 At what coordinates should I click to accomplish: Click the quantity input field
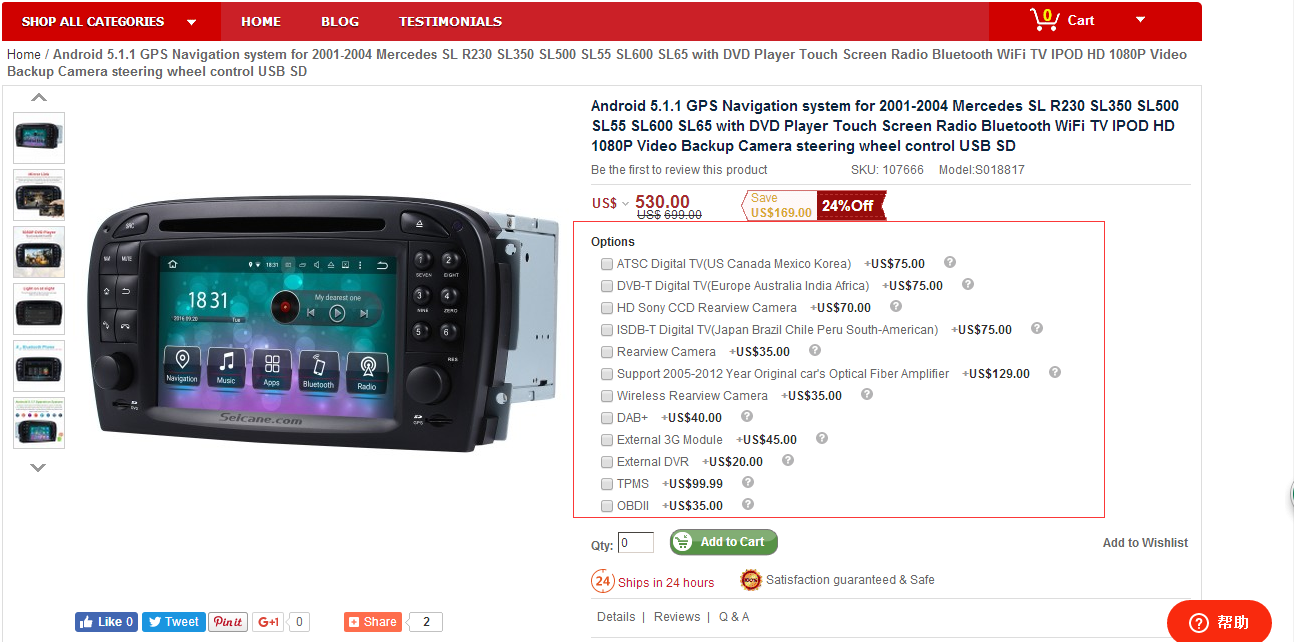[x=636, y=543]
